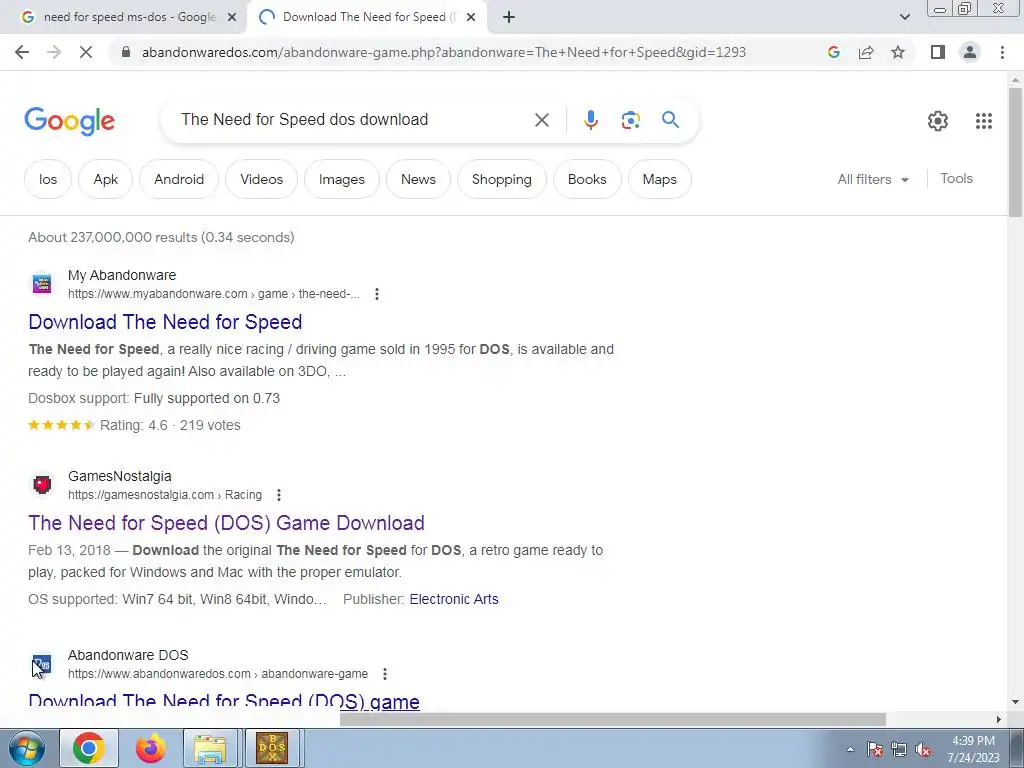Click the GamesNostalgia favicon
This screenshot has width=1024, height=768.
42,485
